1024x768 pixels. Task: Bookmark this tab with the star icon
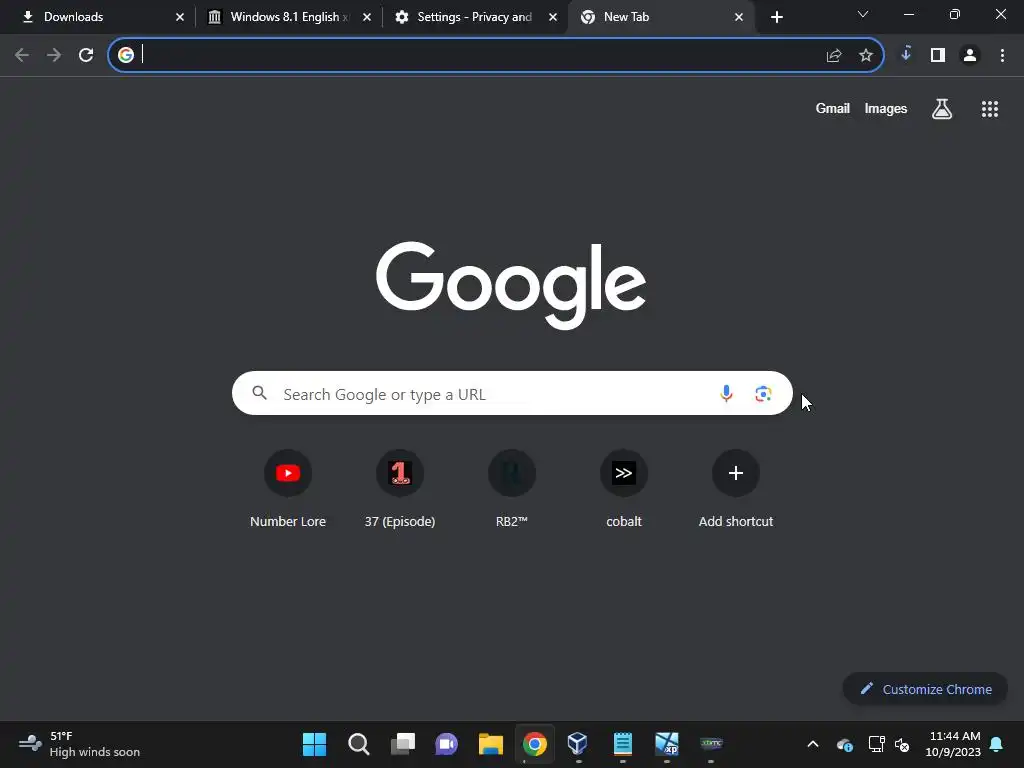[866, 56]
